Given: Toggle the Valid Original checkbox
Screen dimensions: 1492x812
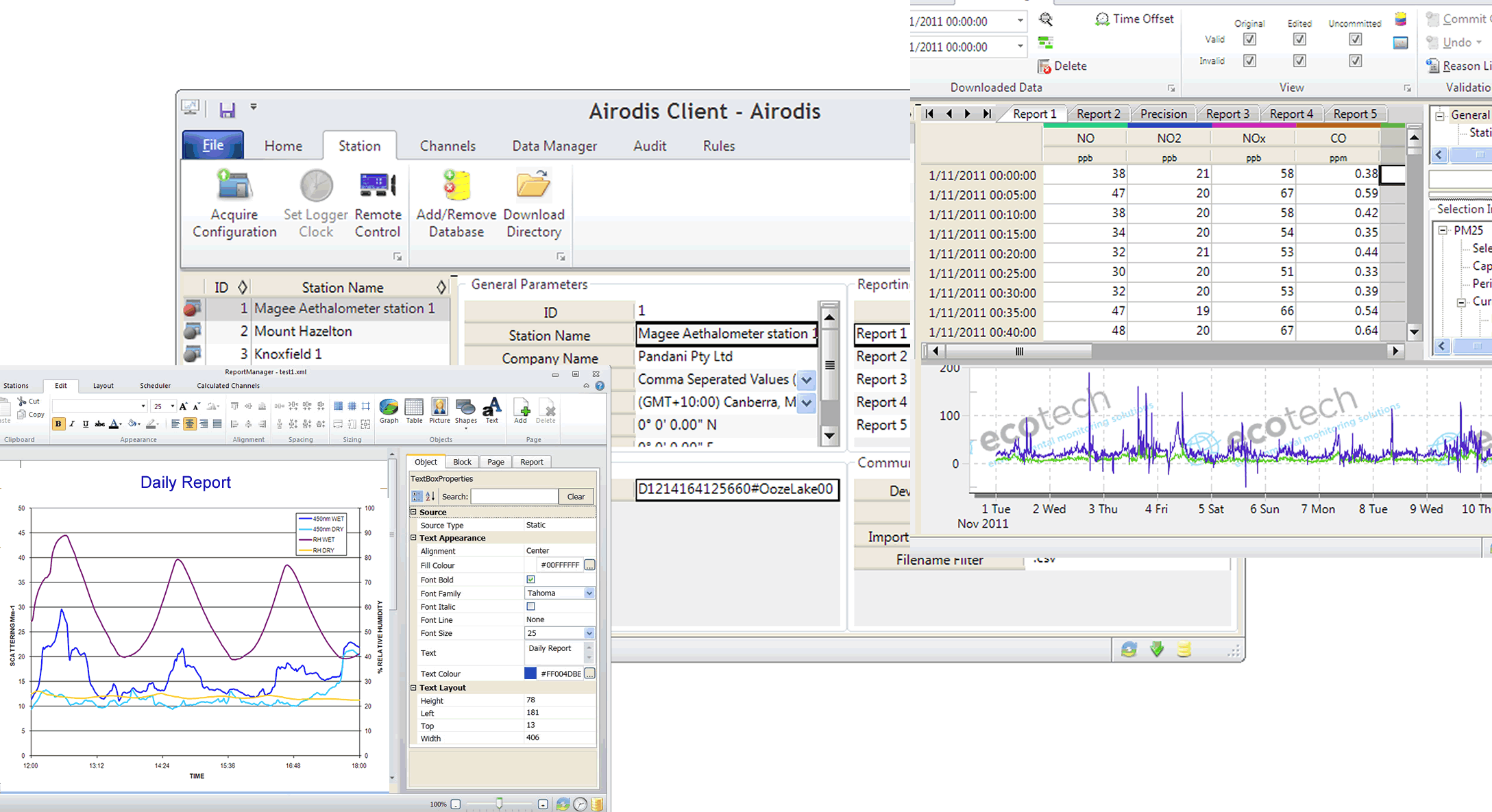Looking at the screenshot, I should [1249, 40].
